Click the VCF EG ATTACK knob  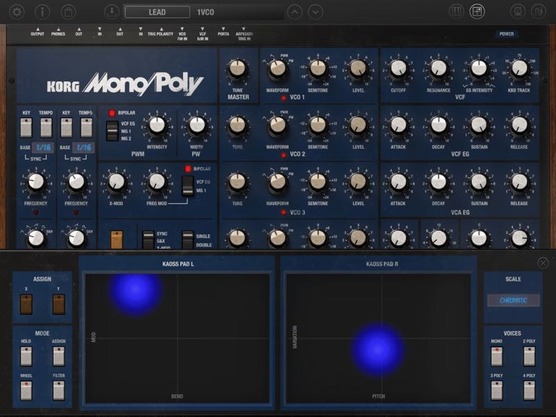pyautogui.click(x=399, y=125)
